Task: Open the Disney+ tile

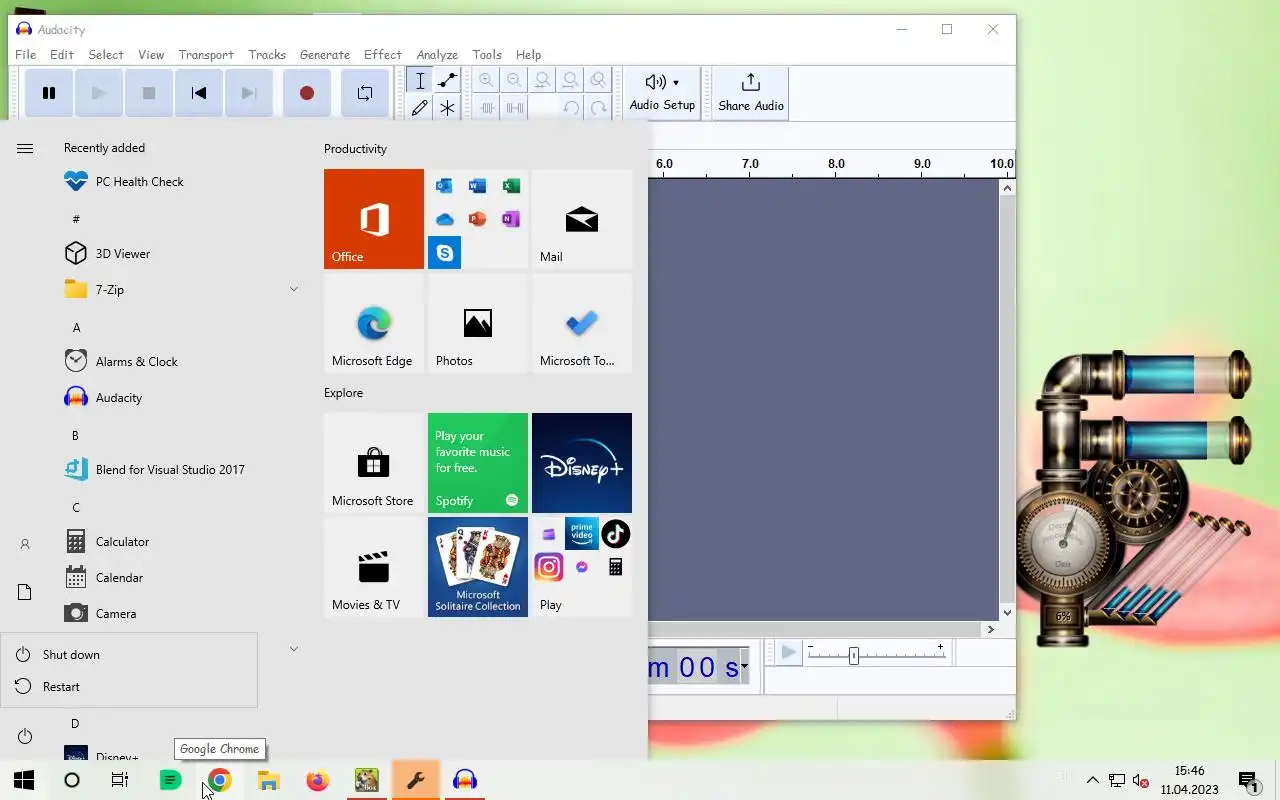Action: click(x=582, y=463)
